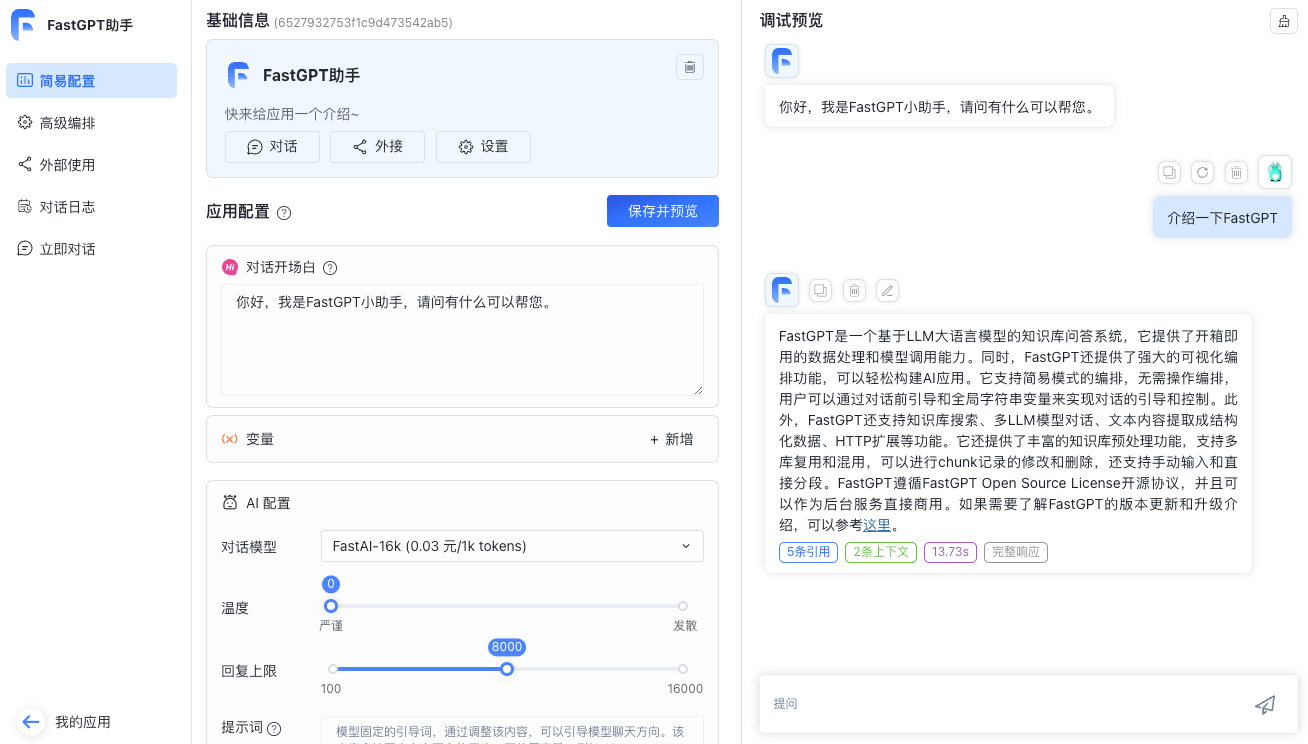Delete the 介绍一下FastGPT user message
This screenshot has width=1308, height=744.
point(1236,172)
